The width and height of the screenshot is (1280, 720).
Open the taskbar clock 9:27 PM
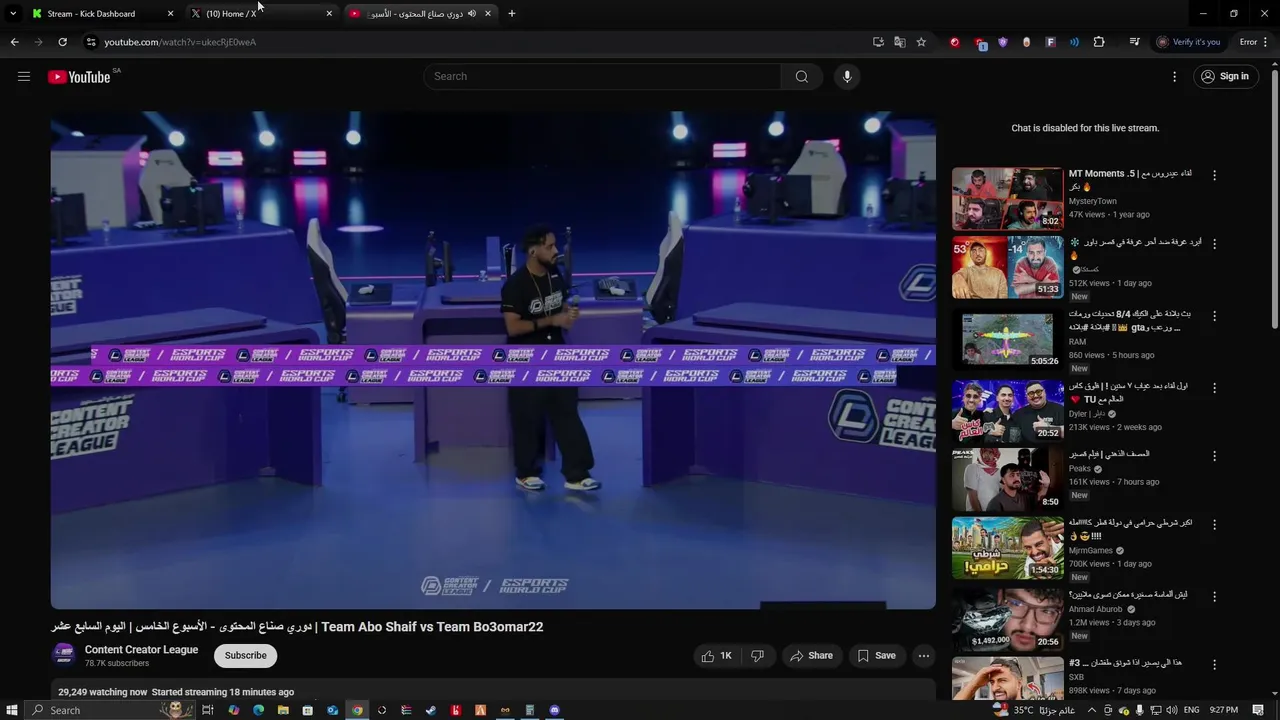click(x=1224, y=710)
